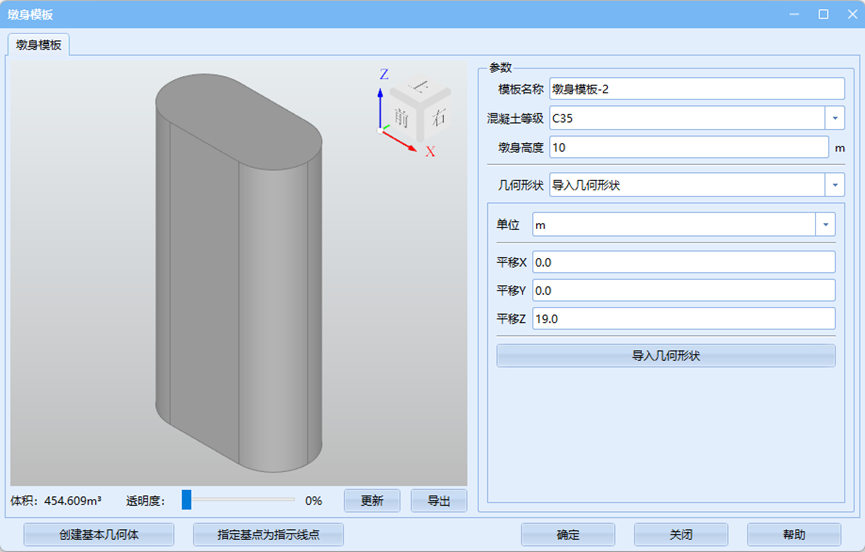Open help via the 帮助 button

pyautogui.click(x=793, y=535)
